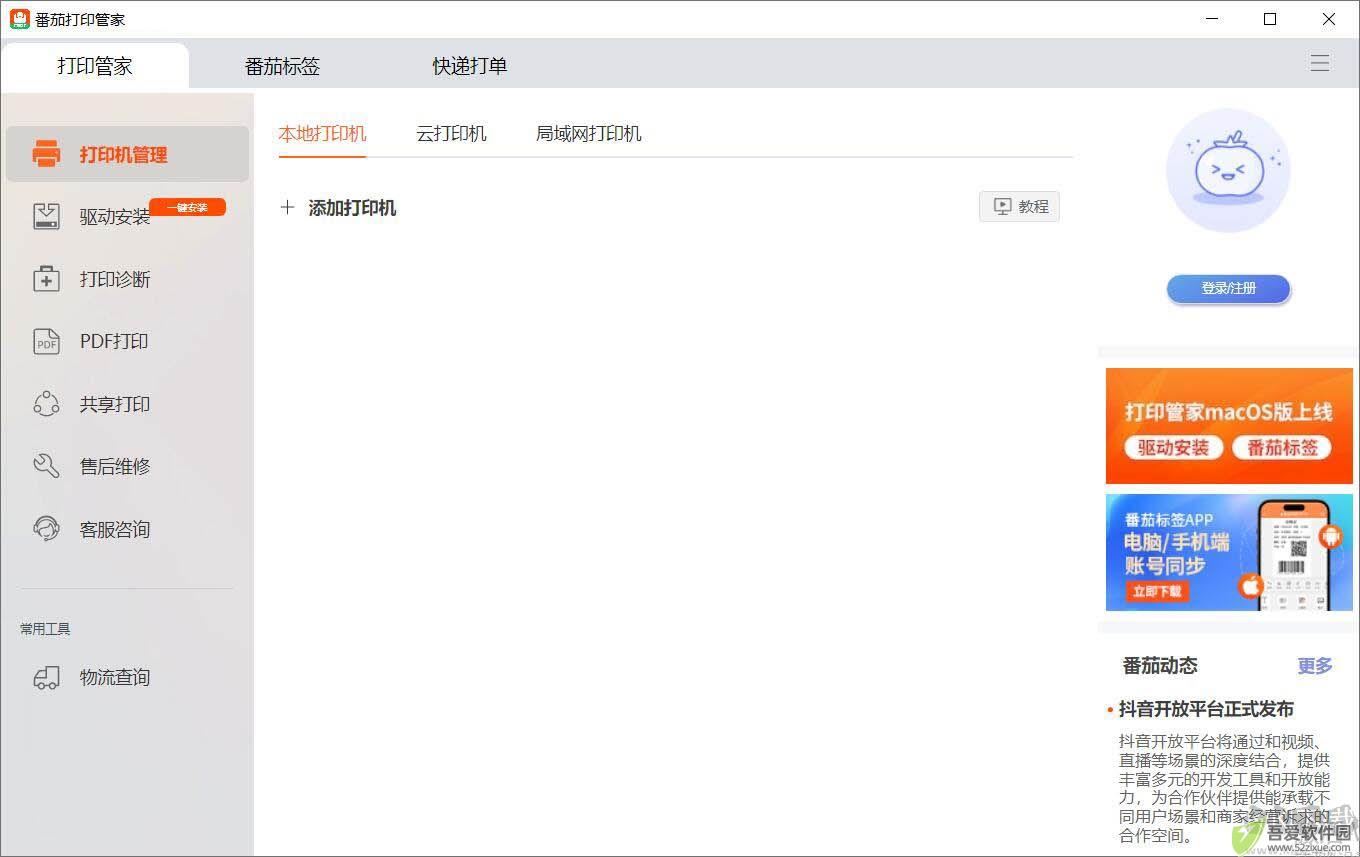Click the 驱动安装 driver install icon
1360x857 pixels.
click(46, 216)
